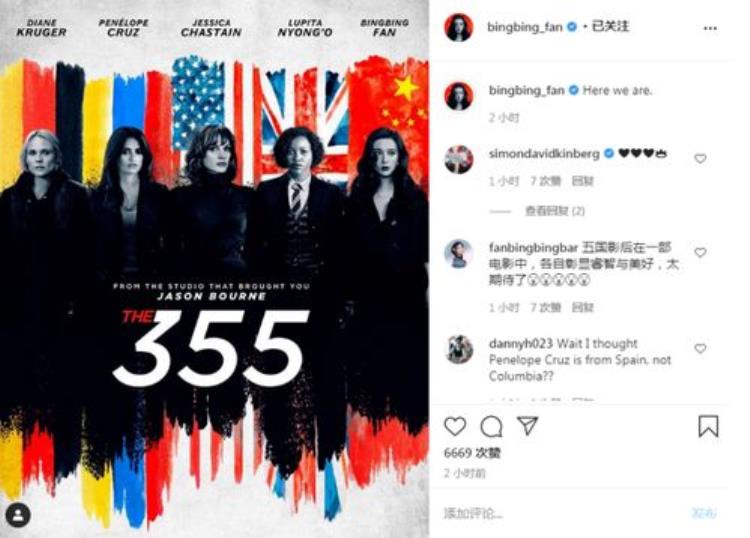
Task: View the 6669 likes list
Action: tap(472, 453)
